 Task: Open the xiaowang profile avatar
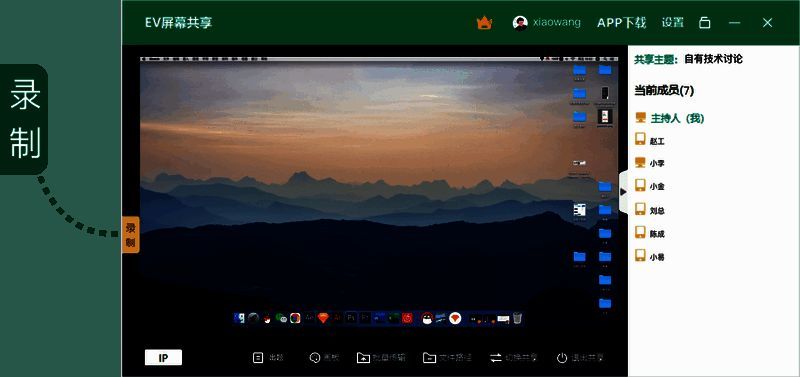coord(520,23)
